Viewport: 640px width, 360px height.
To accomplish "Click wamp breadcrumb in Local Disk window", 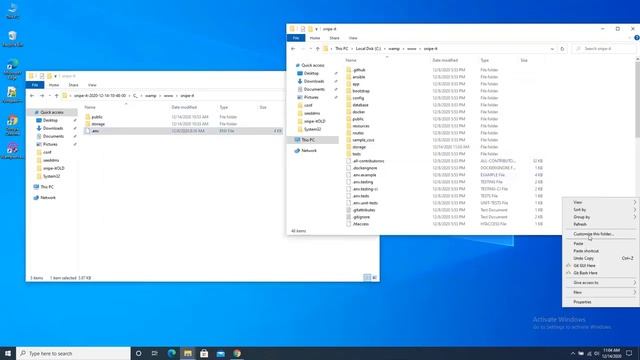I will pos(394,49).
